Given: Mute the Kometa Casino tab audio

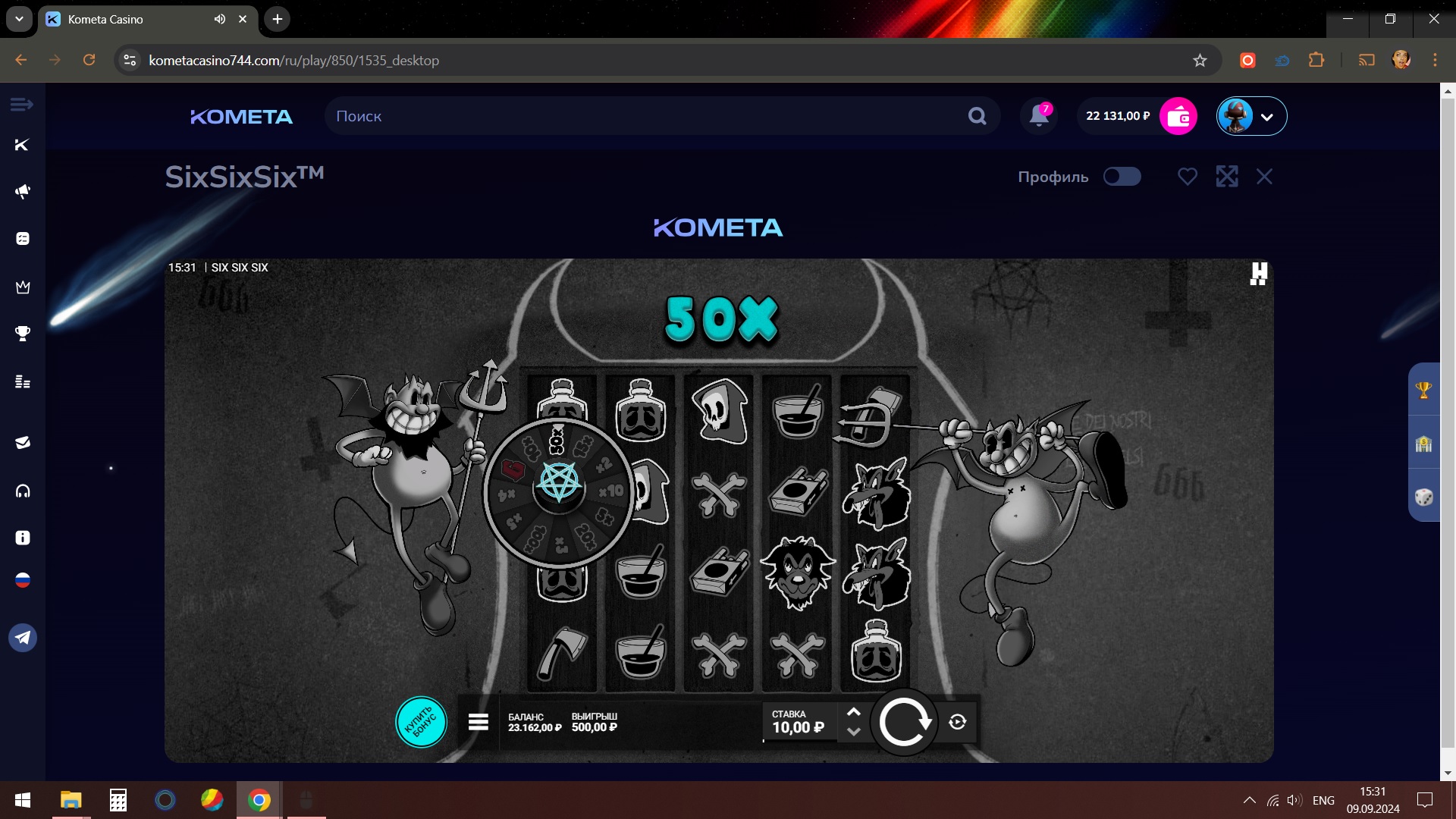Looking at the screenshot, I should point(219,19).
